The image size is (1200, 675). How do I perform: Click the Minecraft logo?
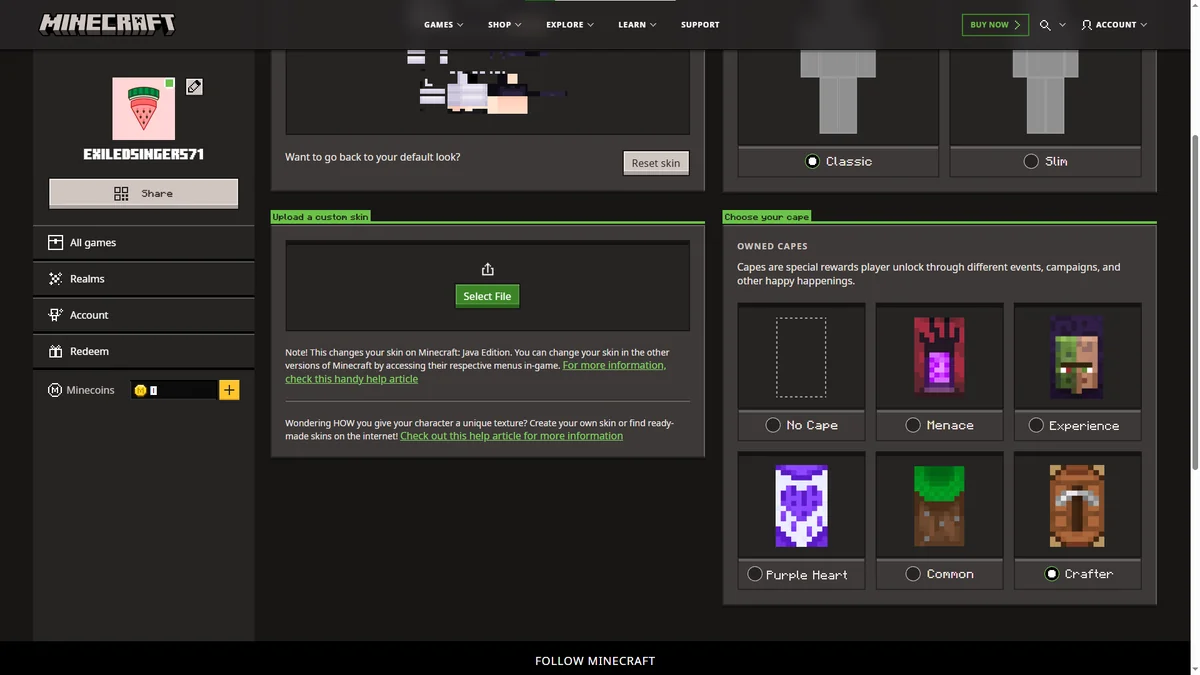tap(107, 24)
